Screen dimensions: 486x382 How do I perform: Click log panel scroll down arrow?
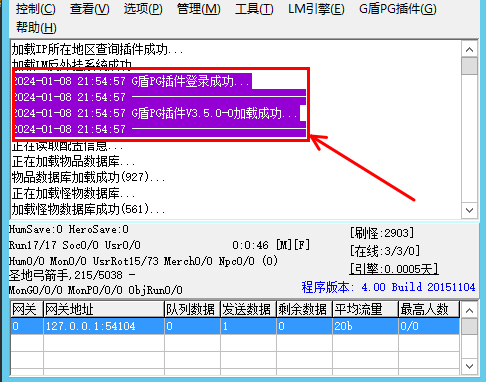coord(470,210)
